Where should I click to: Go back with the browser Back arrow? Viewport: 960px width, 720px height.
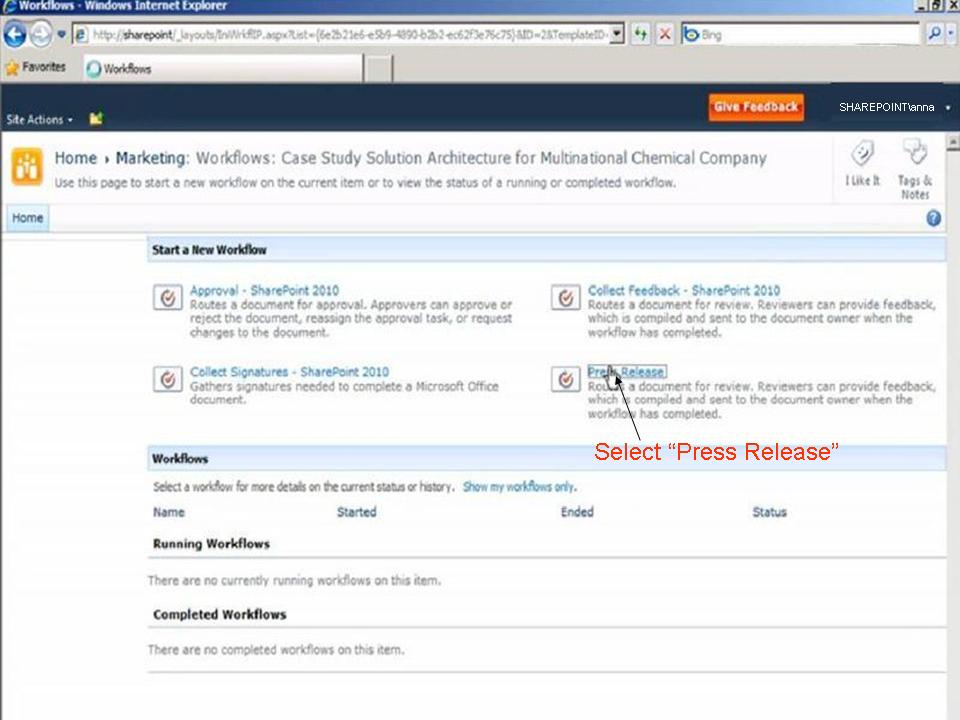click(x=15, y=34)
